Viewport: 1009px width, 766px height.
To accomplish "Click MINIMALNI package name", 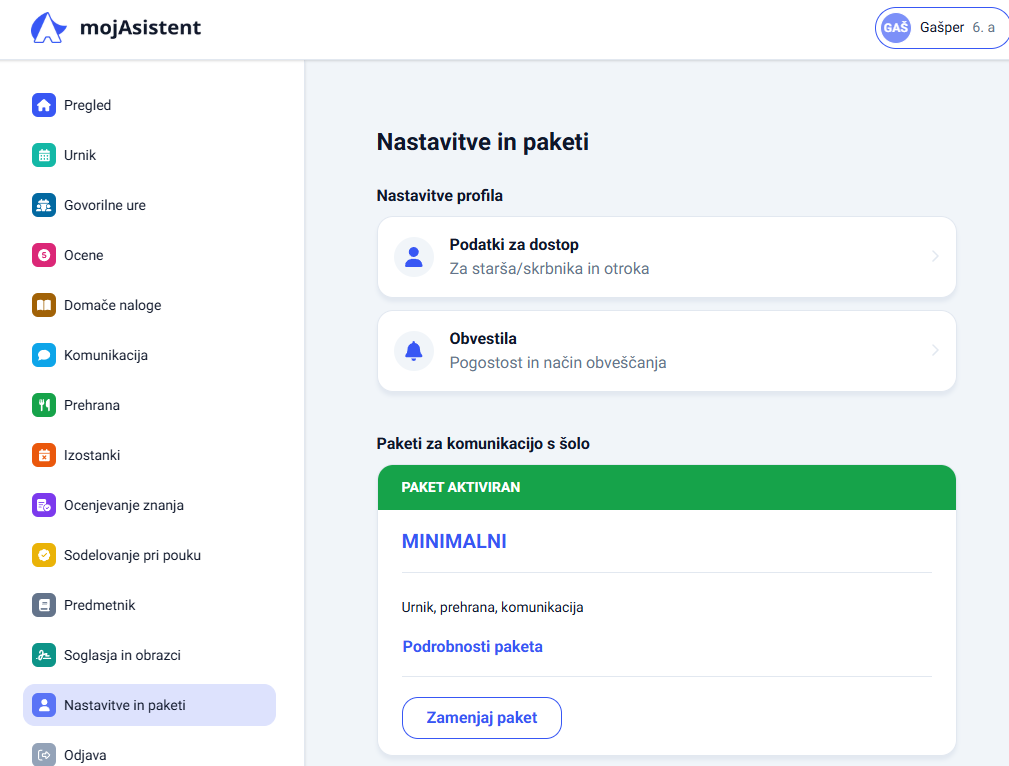I will click(x=454, y=541).
